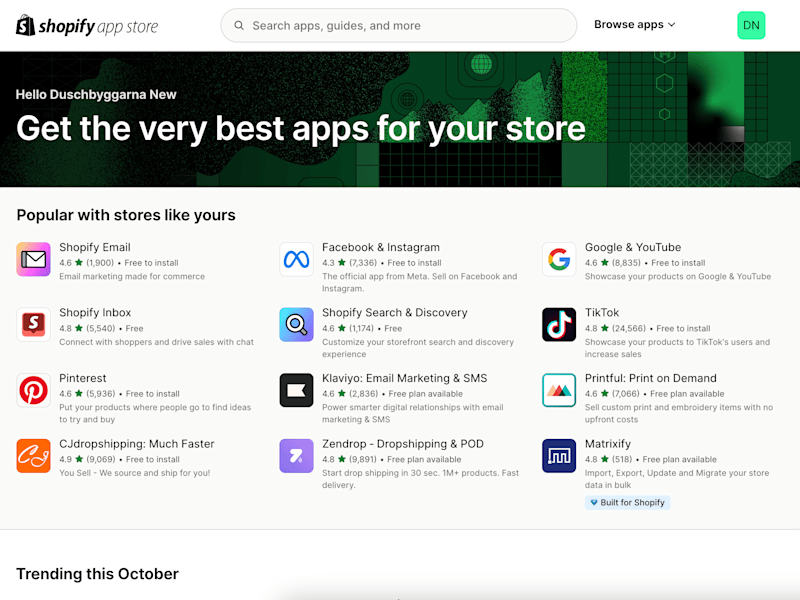Click the Matrixify rating 4.8 (518) text
The width and height of the screenshot is (800, 600).
pos(608,459)
